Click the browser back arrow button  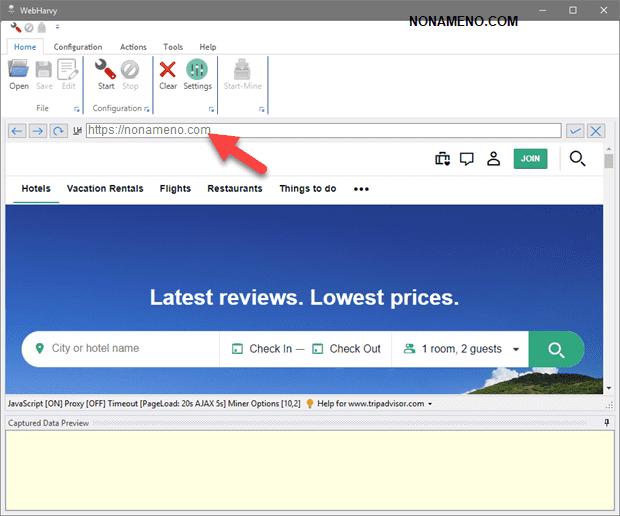(x=17, y=131)
